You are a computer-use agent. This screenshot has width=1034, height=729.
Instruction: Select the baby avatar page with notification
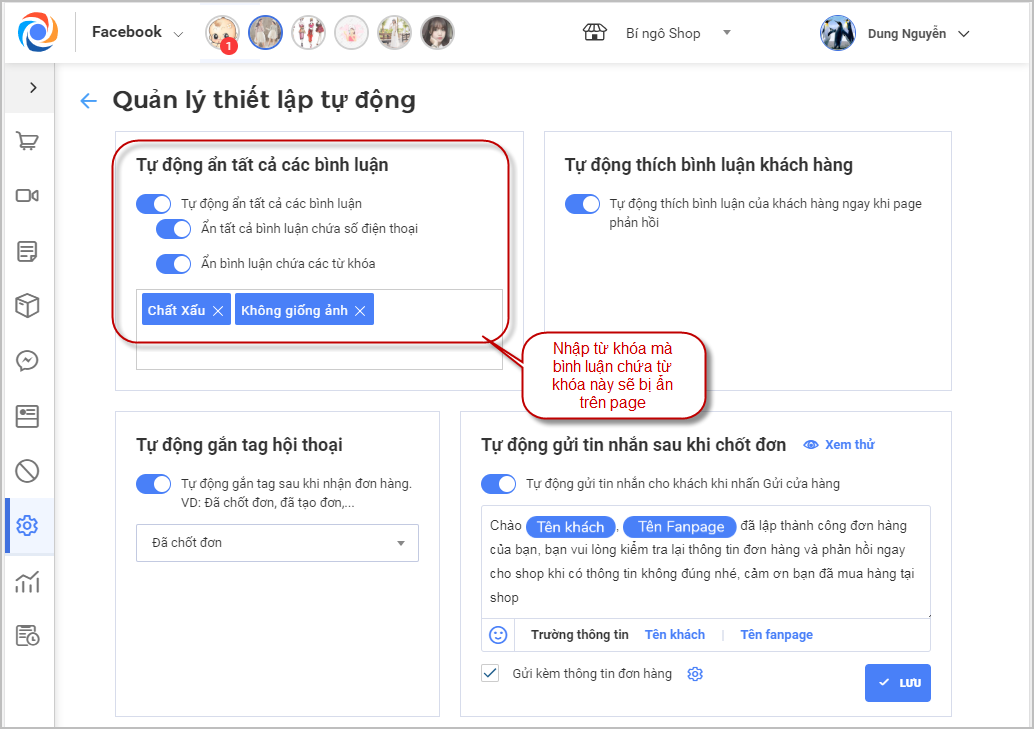point(222,32)
